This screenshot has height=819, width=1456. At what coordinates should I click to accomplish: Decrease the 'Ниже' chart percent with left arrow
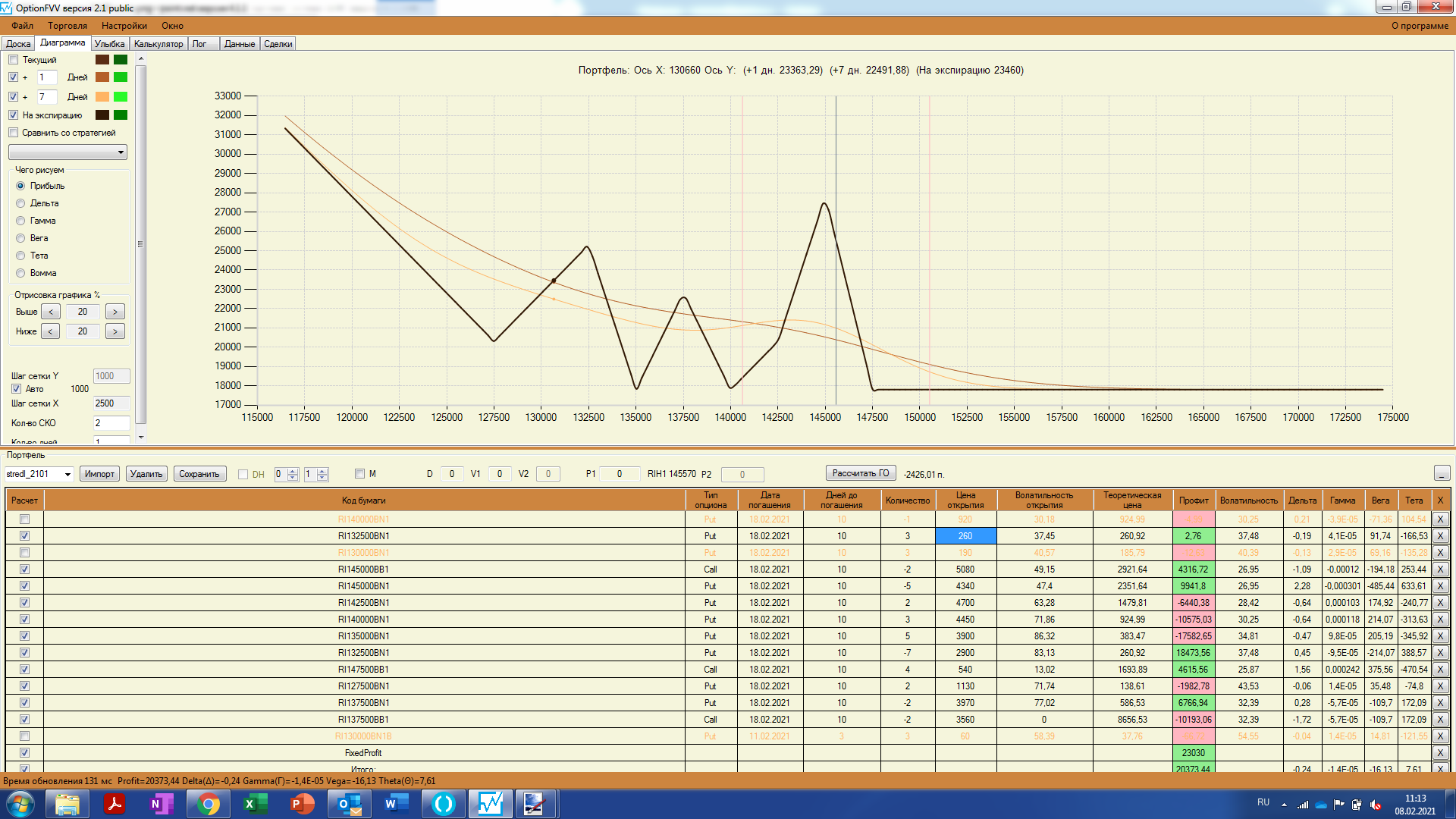(x=51, y=331)
